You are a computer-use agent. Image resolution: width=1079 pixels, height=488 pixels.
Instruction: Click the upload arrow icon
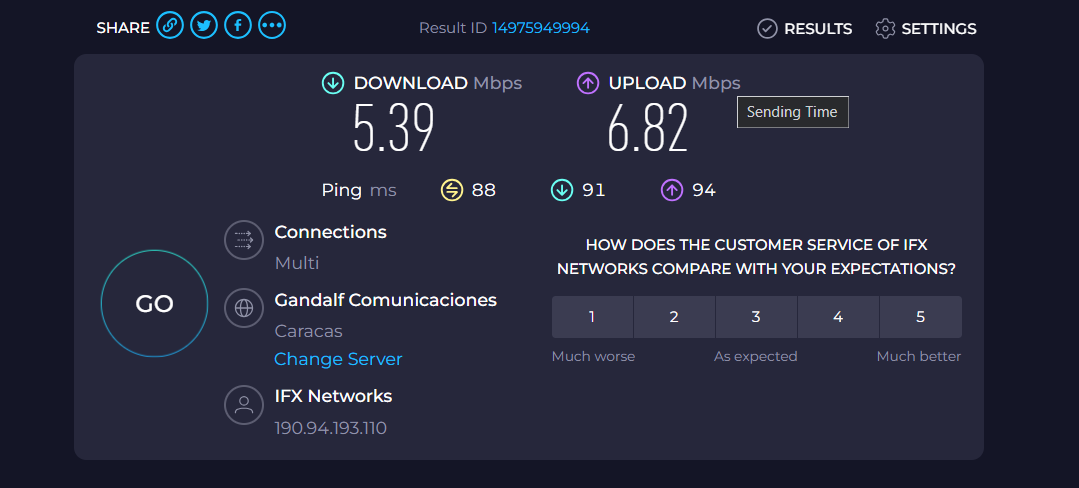point(588,83)
